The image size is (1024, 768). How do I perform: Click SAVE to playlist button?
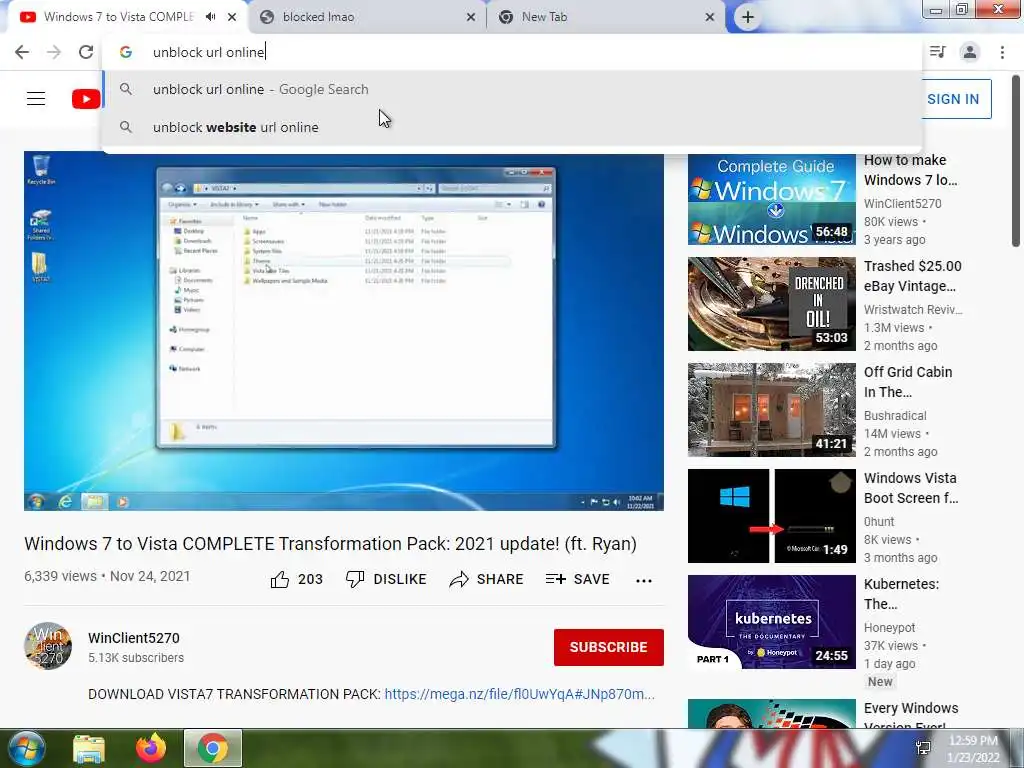tap(577, 579)
